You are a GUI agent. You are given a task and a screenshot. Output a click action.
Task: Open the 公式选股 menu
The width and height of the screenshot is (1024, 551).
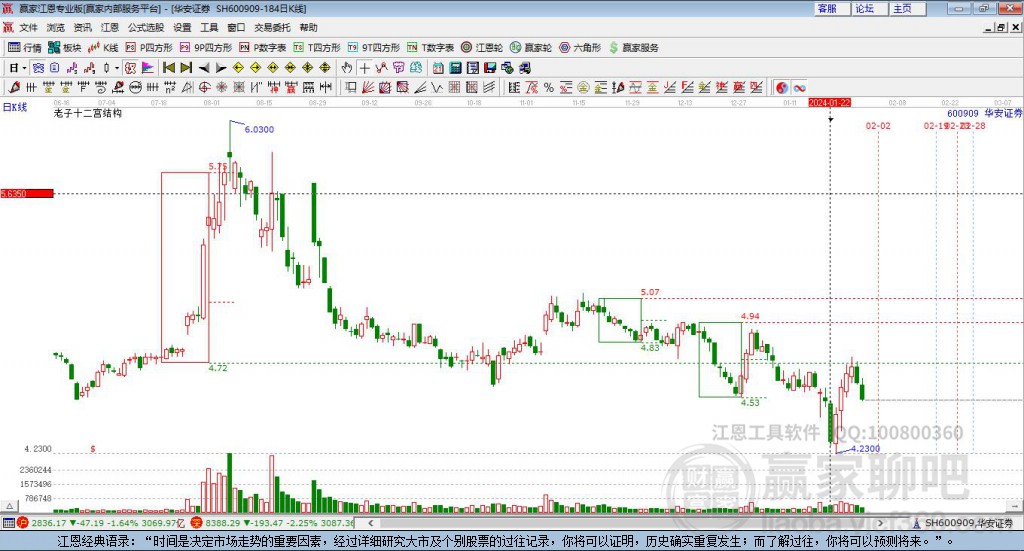(x=146, y=27)
